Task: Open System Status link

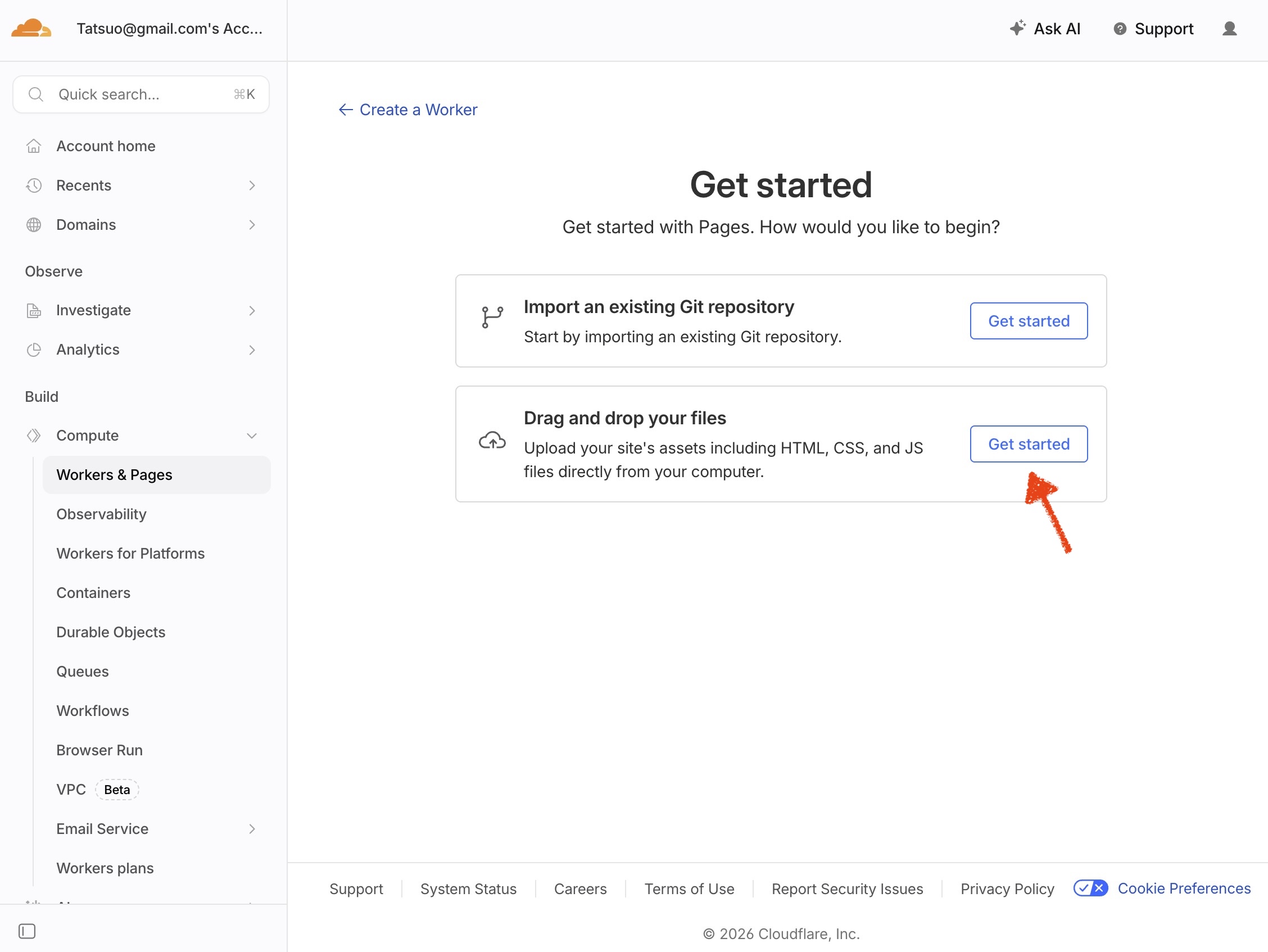Action: tap(468, 888)
